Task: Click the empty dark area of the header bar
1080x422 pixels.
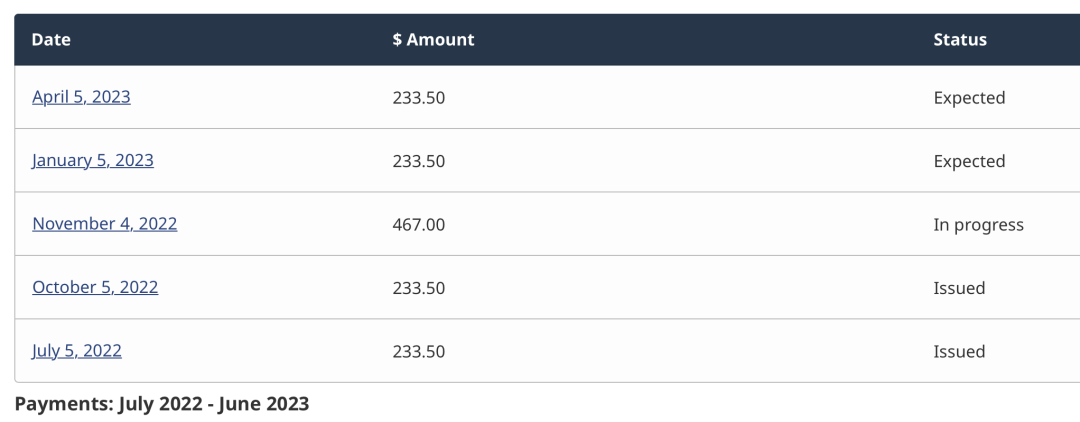Action: [700, 40]
